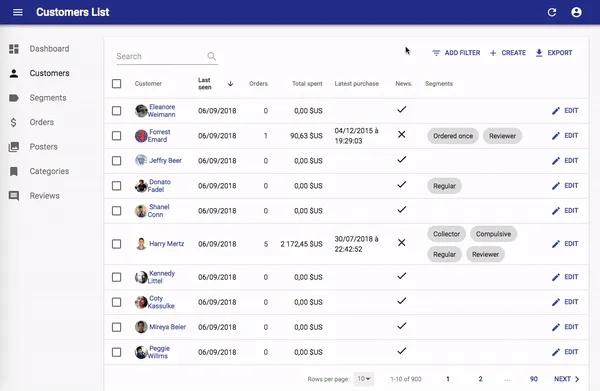This screenshot has width=600, height=391.
Task: Tick the Kennedy Littel row checkbox
Action: [x=116, y=277]
